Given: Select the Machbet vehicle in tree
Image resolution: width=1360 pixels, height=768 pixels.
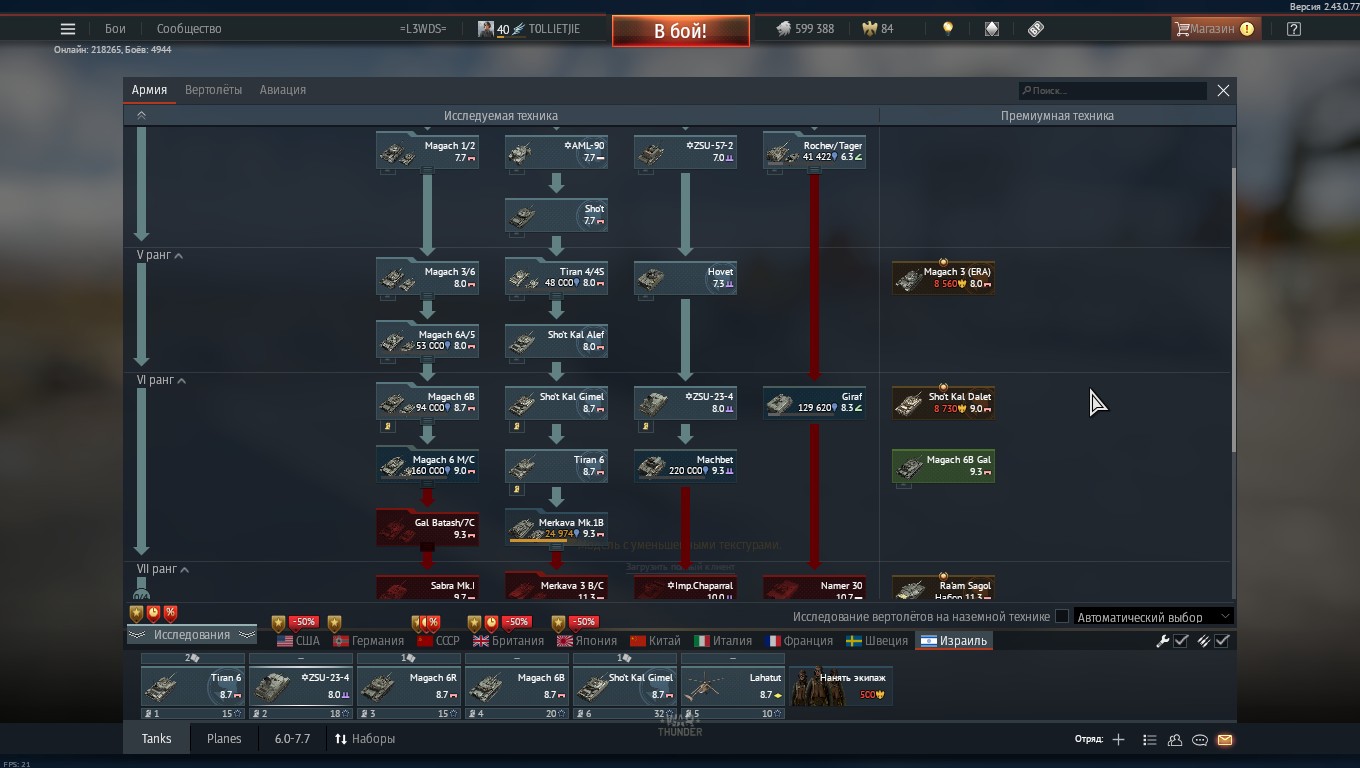Looking at the screenshot, I should click(685, 466).
